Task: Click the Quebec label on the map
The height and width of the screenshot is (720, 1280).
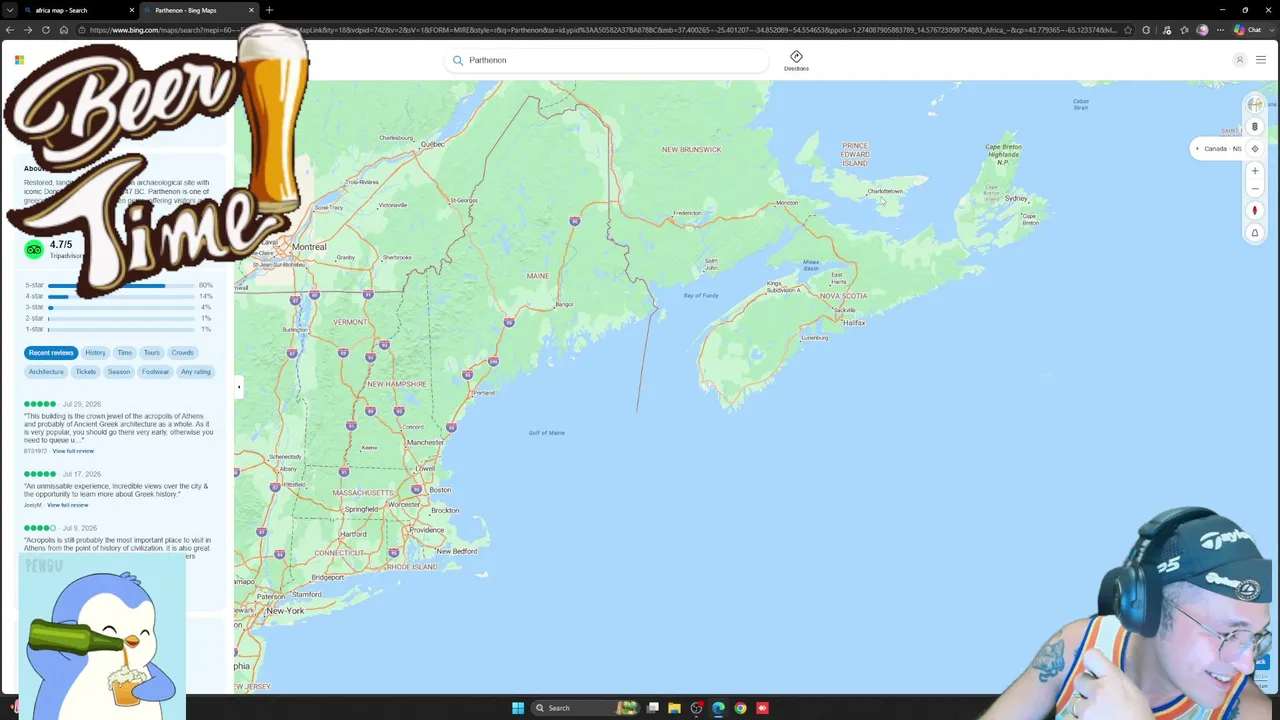Action: 432,144
